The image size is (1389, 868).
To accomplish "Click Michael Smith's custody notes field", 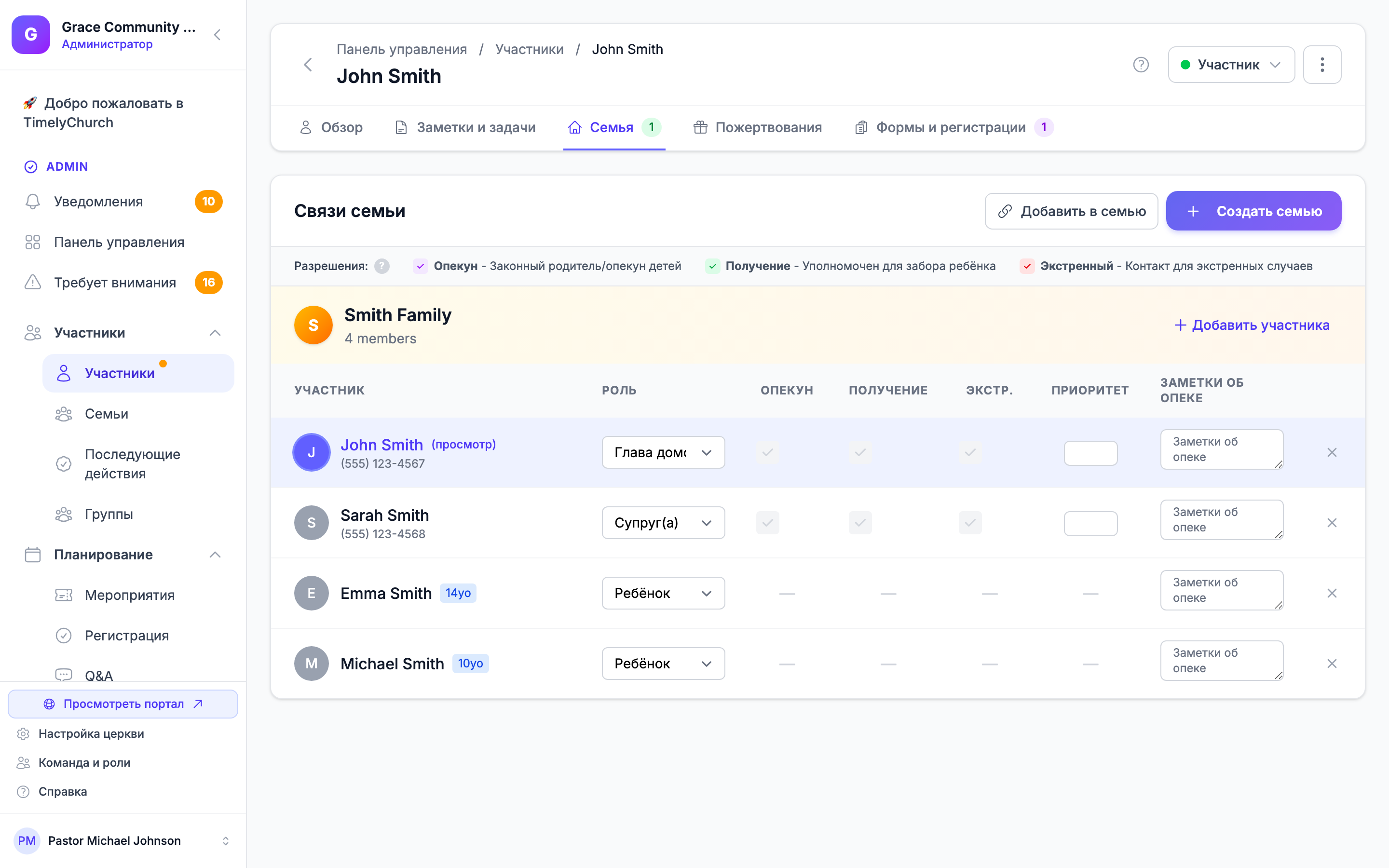I will [1221, 661].
